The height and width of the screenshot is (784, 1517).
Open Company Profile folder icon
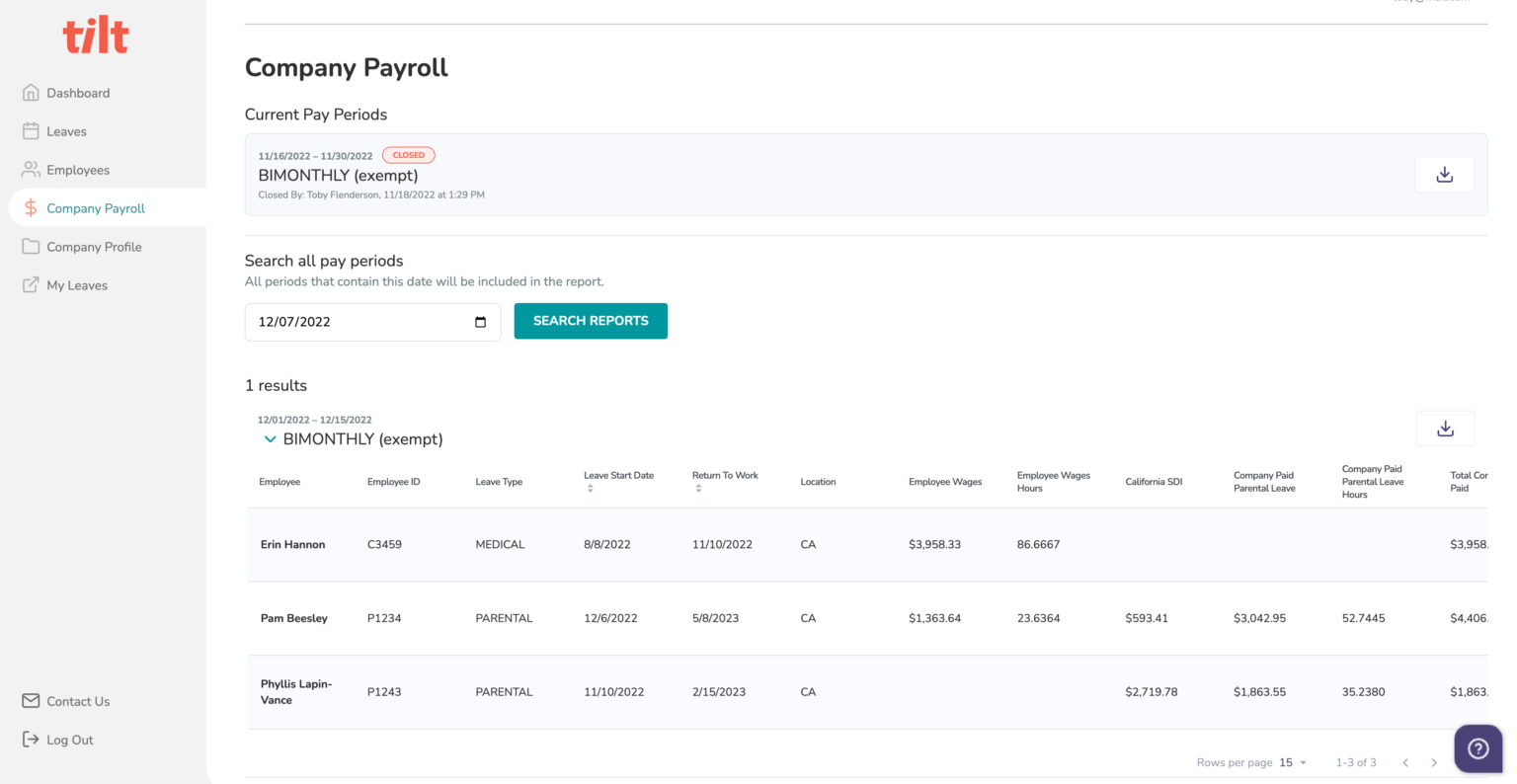point(31,246)
